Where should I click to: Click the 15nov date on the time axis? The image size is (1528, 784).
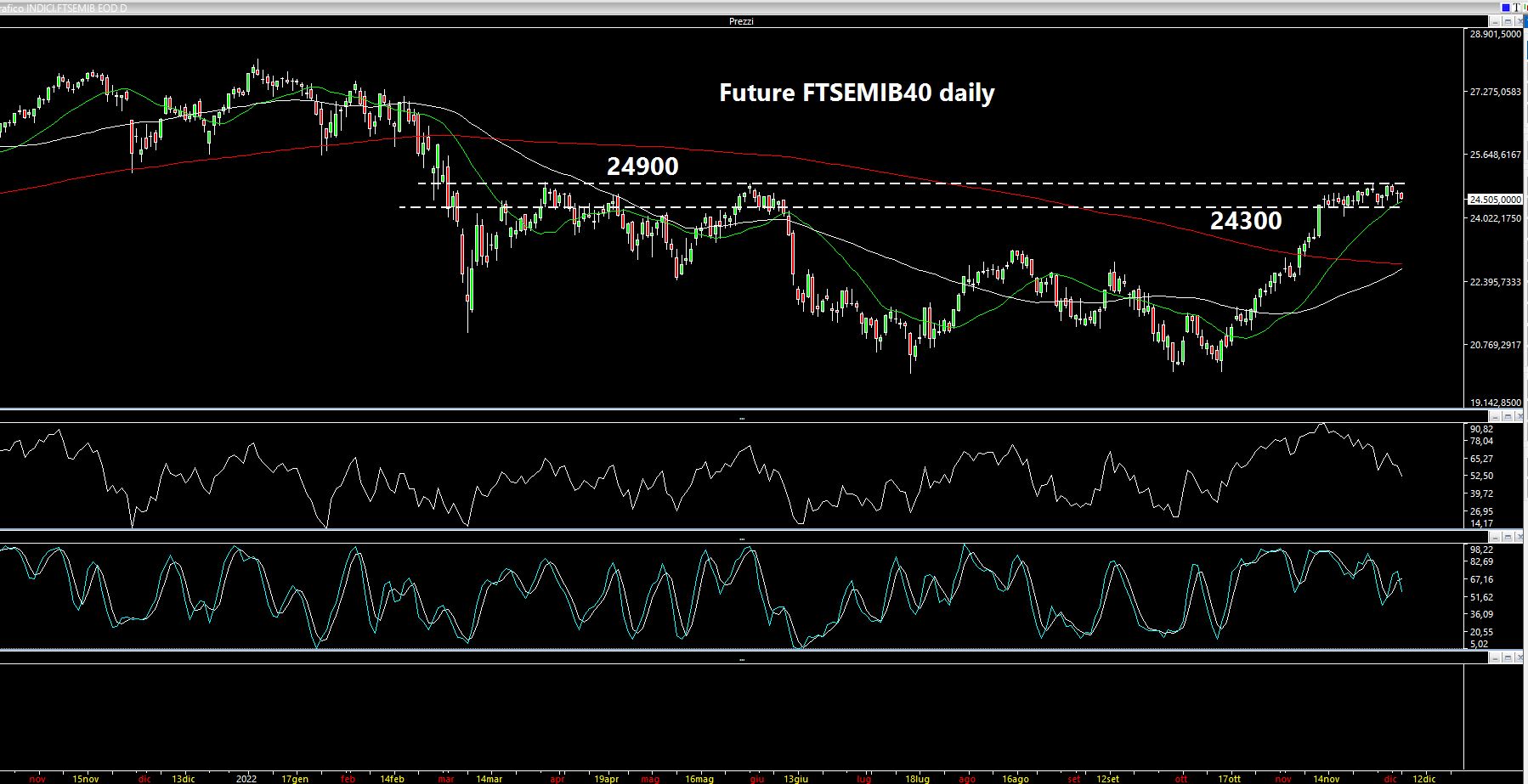coord(86,778)
